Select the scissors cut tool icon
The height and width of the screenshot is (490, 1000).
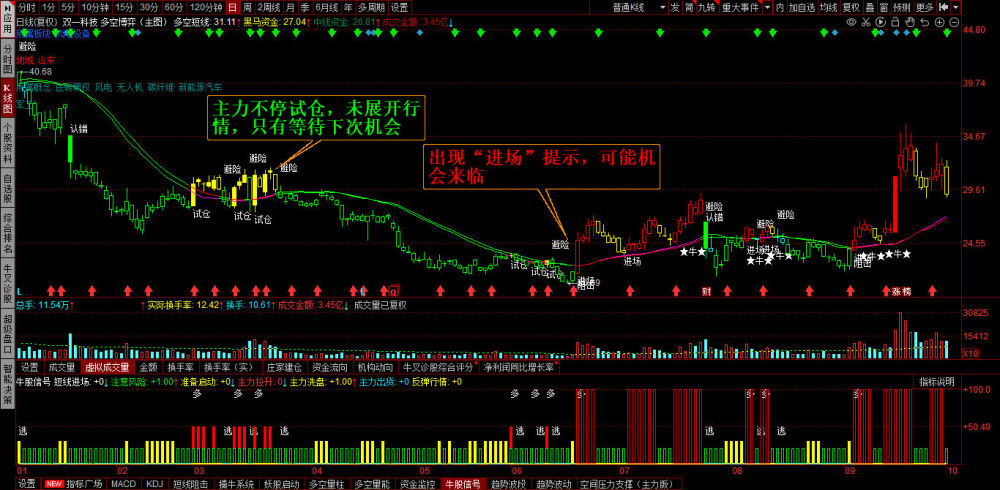(x=866, y=22)
